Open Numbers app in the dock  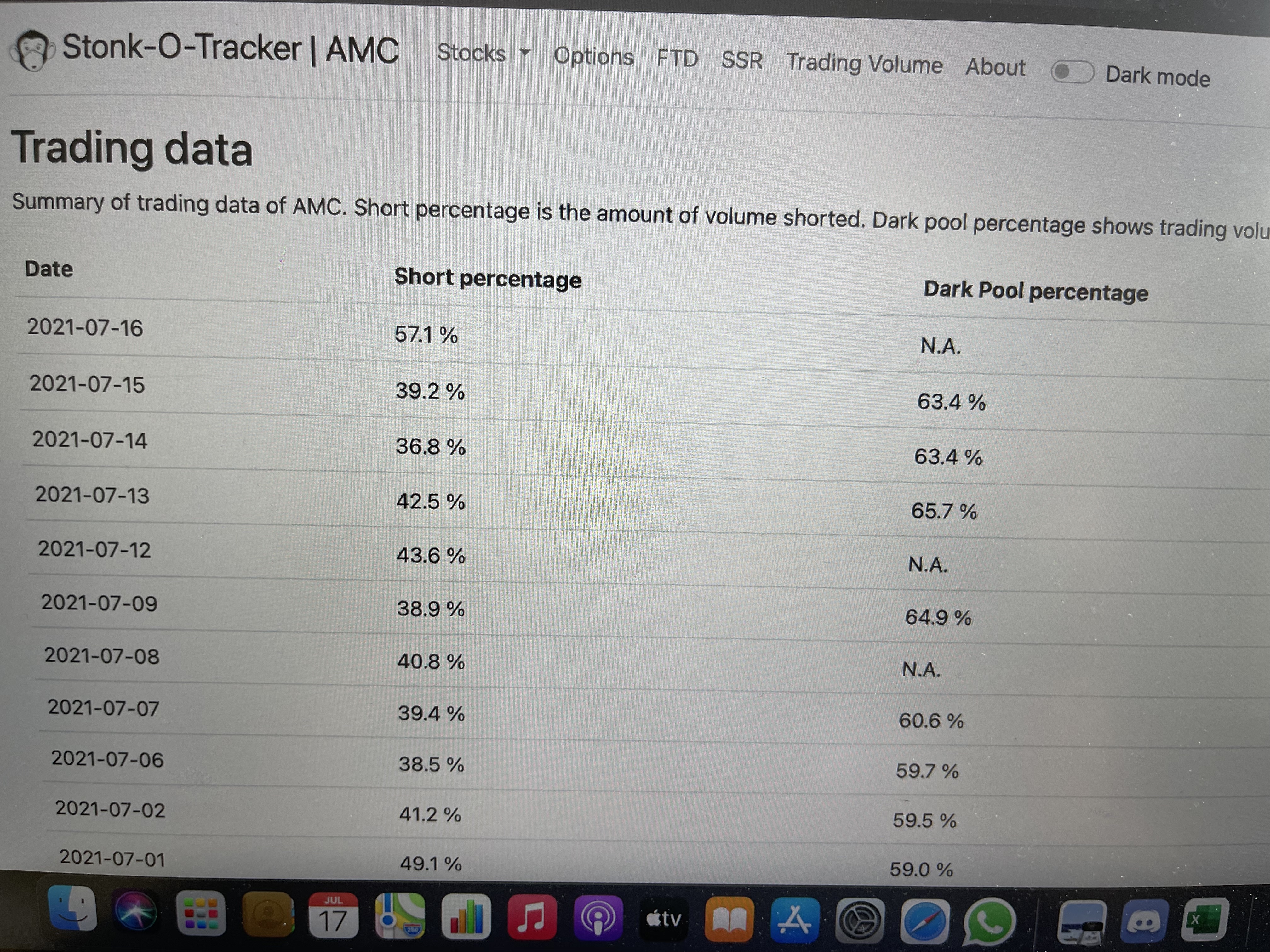click(x=466, y=916)
